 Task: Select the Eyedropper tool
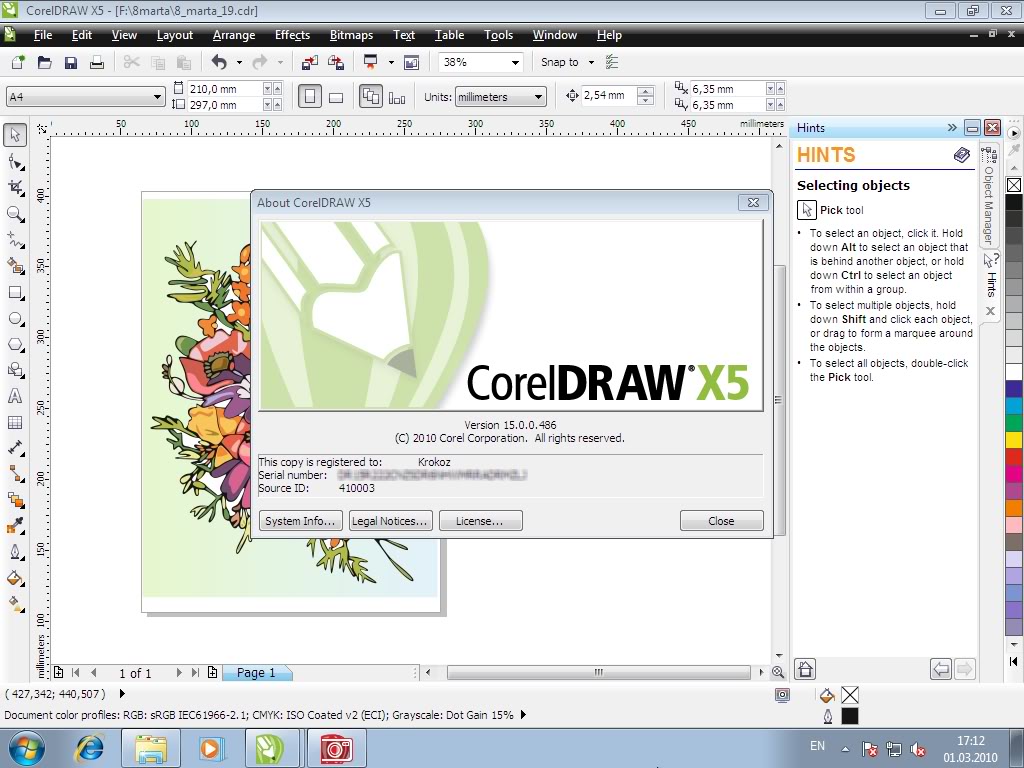pos(15,526)
